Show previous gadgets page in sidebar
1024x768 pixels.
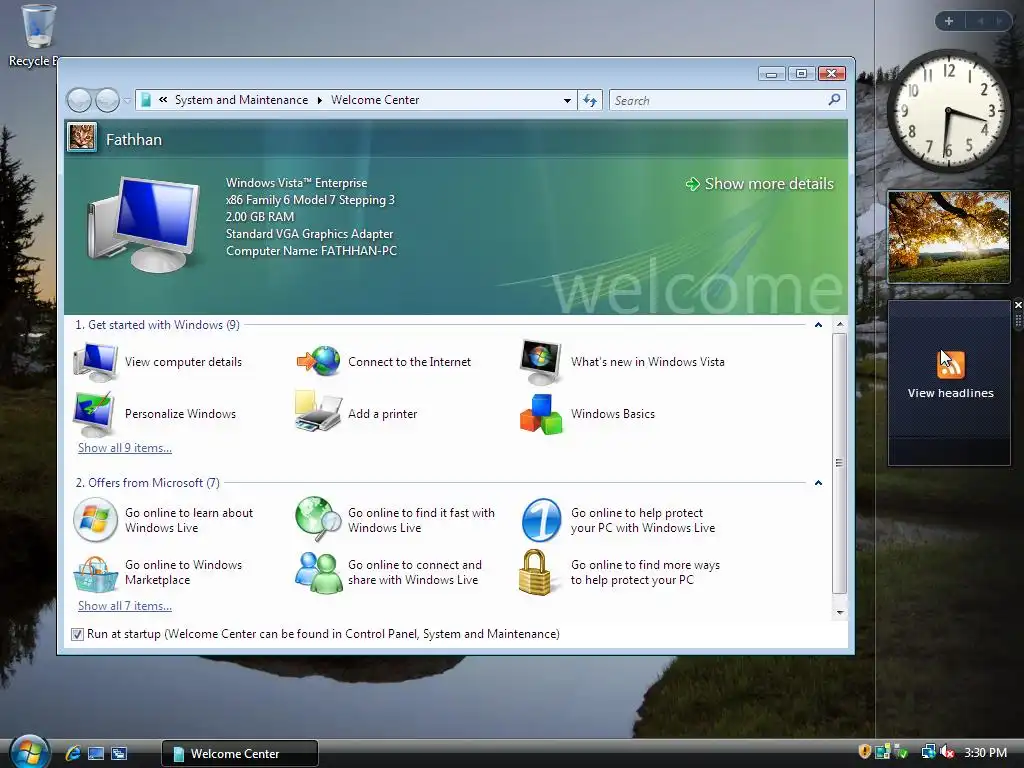(980, 21)
